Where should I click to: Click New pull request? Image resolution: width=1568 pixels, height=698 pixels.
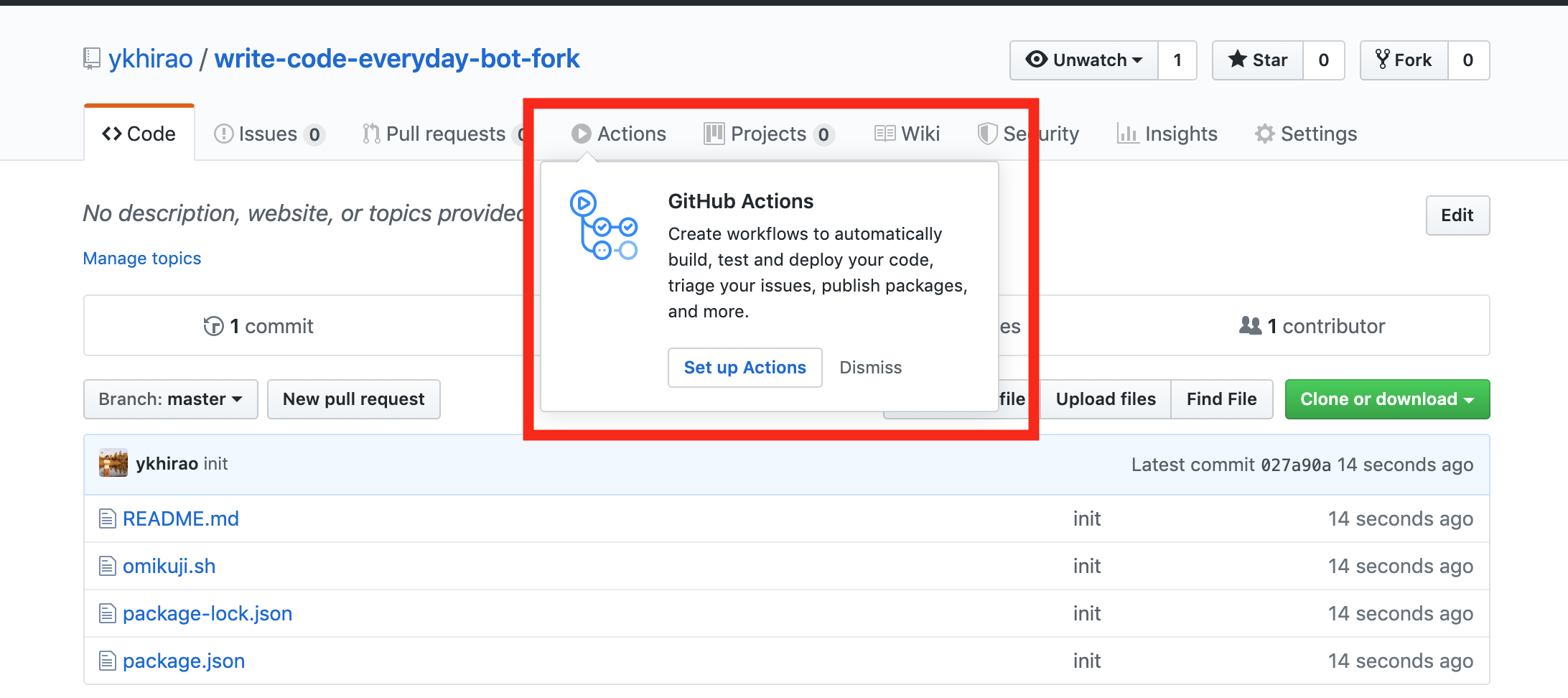[x=354, y=399]
